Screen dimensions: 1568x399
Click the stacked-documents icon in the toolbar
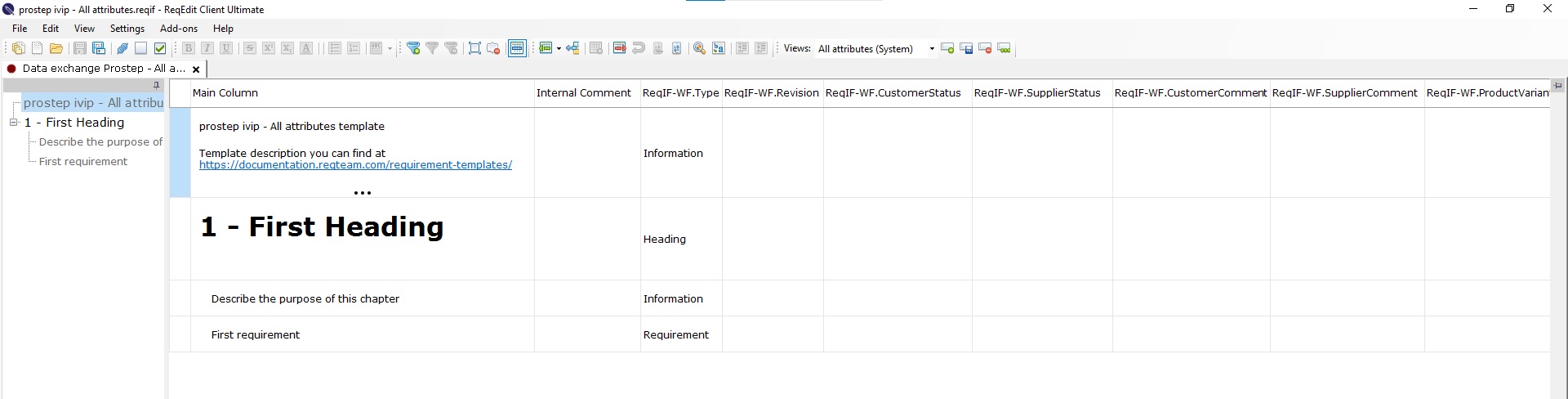coord(19,48)
